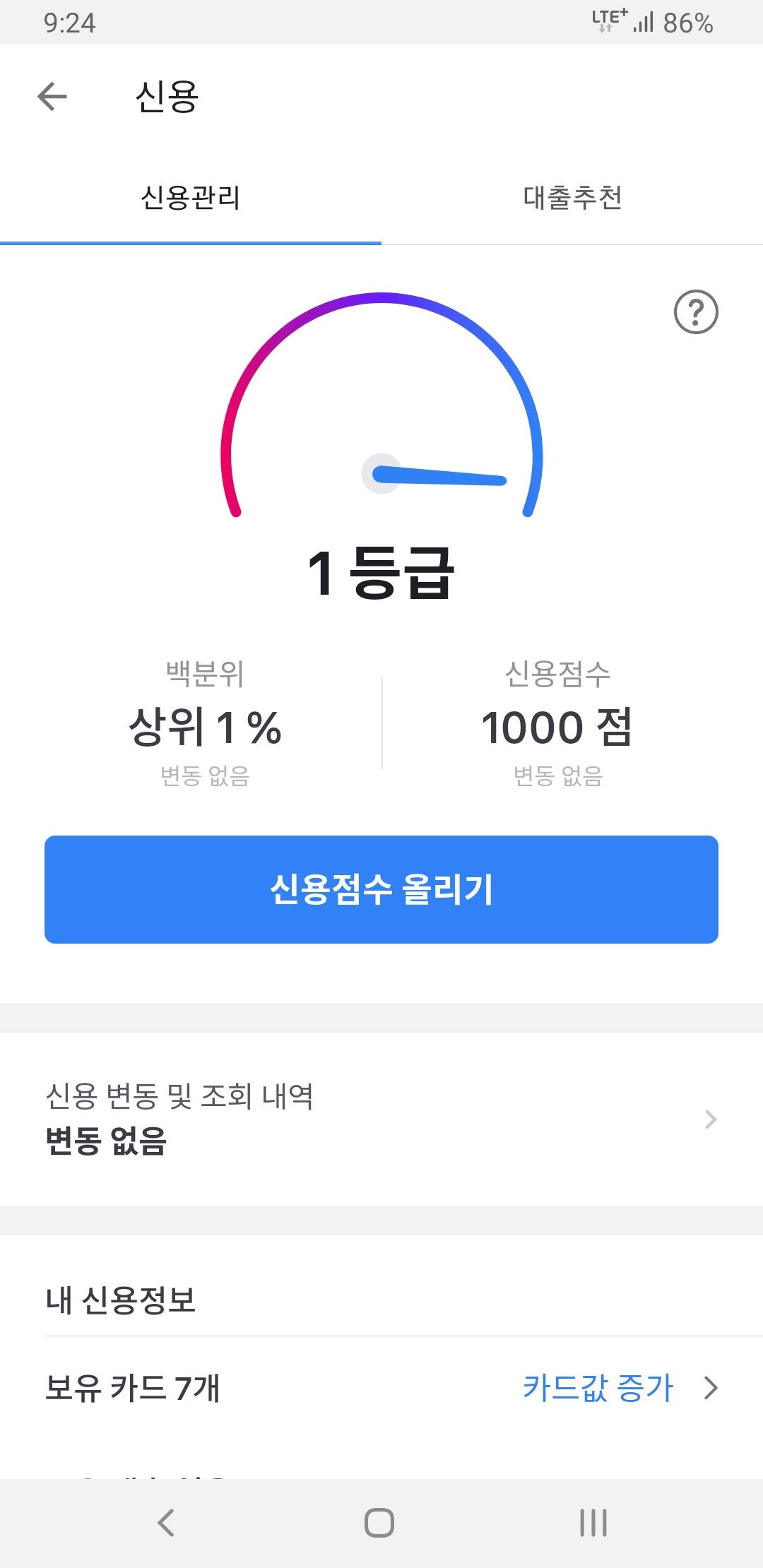Screen dimensions: 763x1568
Task: Open the help question mark icon
Action: [x=696, y=311]
